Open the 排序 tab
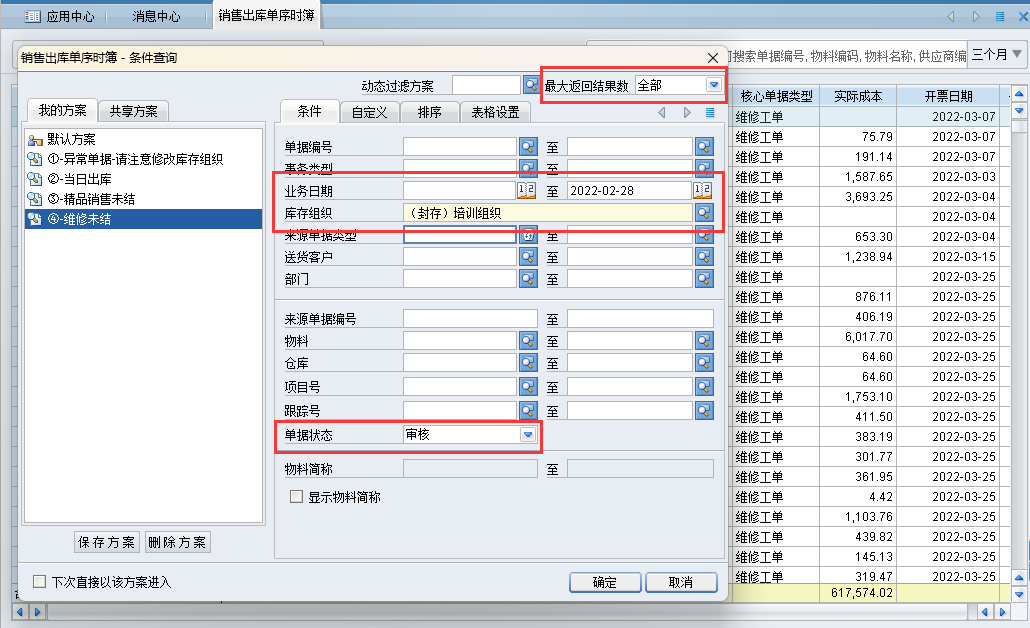The image size is (1030, 628). click(x=430, y=112)
